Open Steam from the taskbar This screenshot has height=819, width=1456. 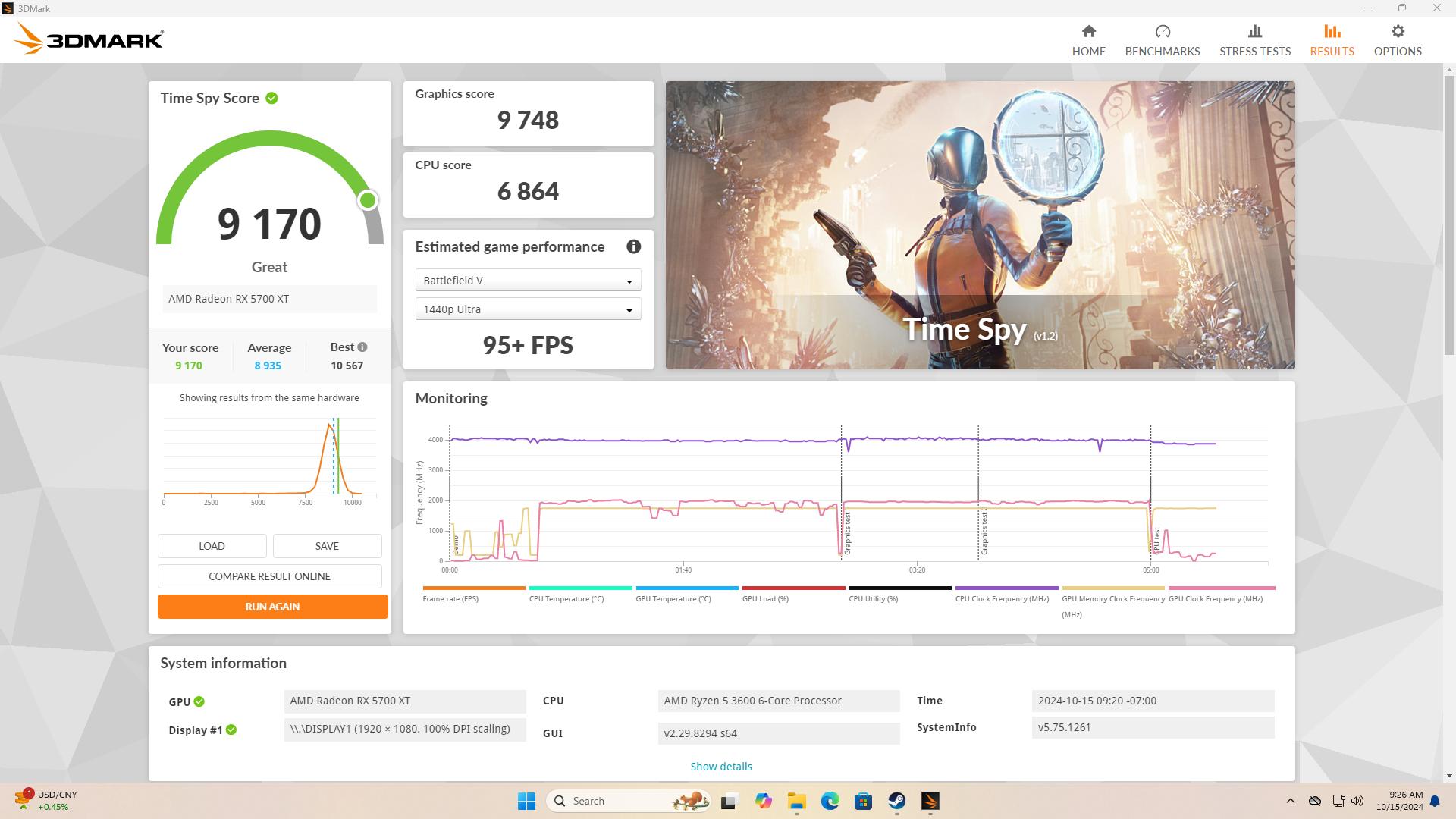(x=896, y=801)
